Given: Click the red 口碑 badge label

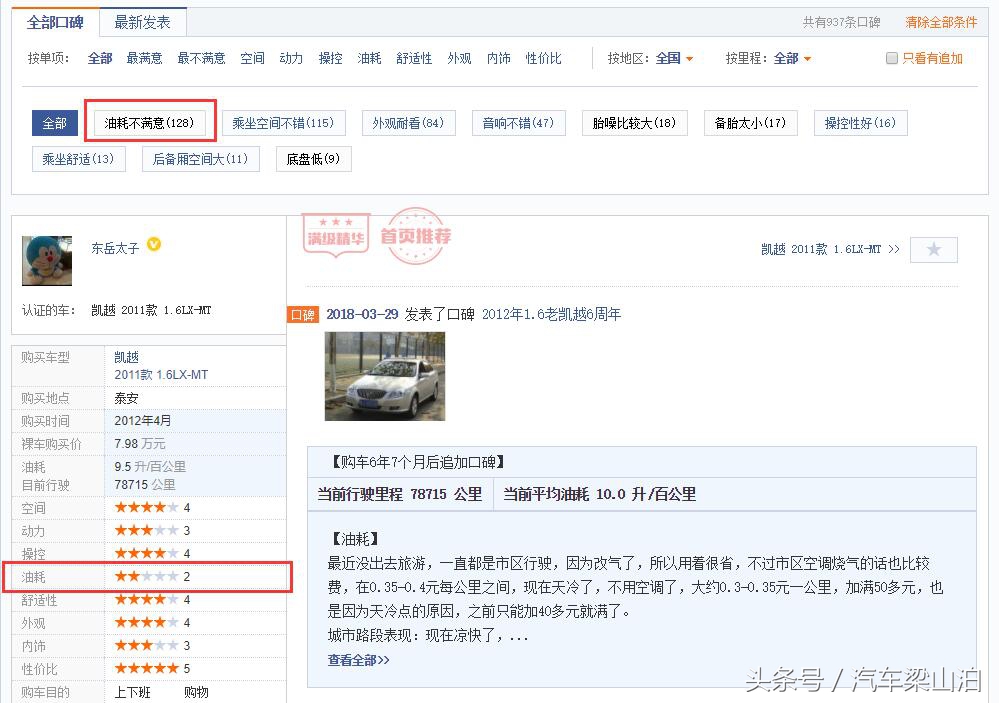Looking at the screenshot, I should tap(305, 313).
